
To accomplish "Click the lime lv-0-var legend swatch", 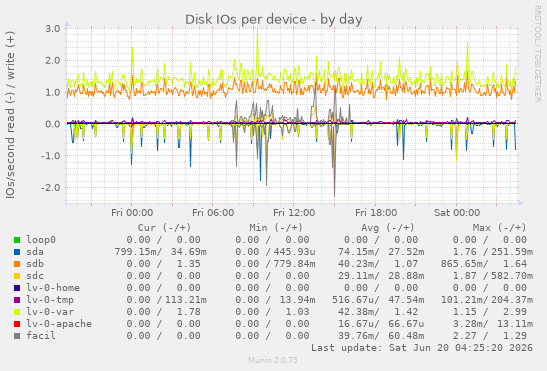I will tap(17, 312).
